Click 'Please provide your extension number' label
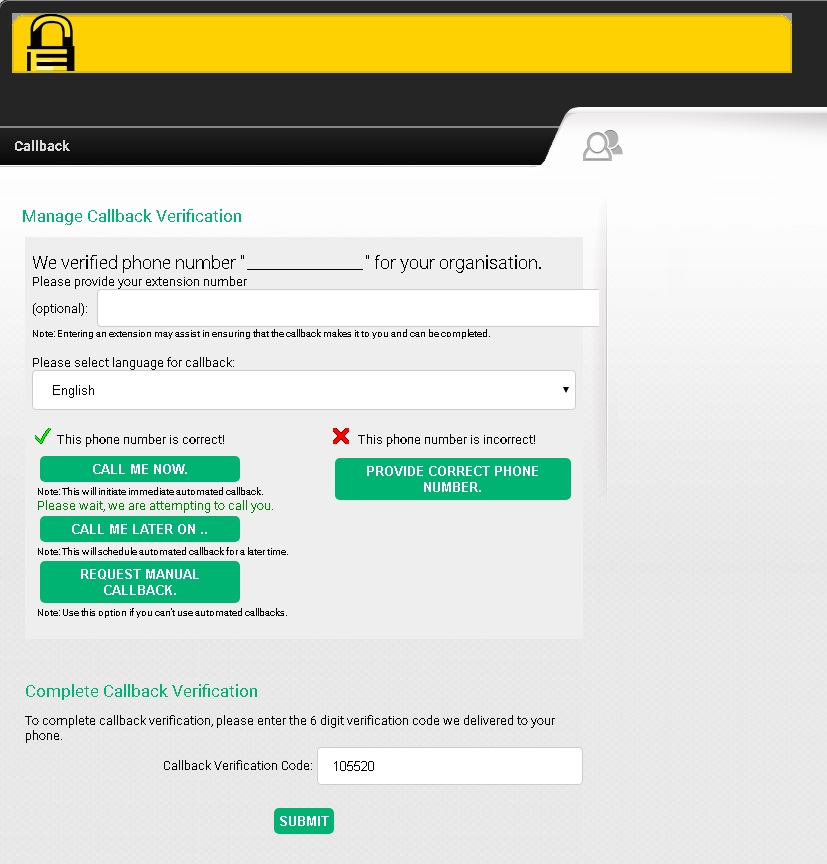This screenshot has width=827, height=864. [139, 282]
